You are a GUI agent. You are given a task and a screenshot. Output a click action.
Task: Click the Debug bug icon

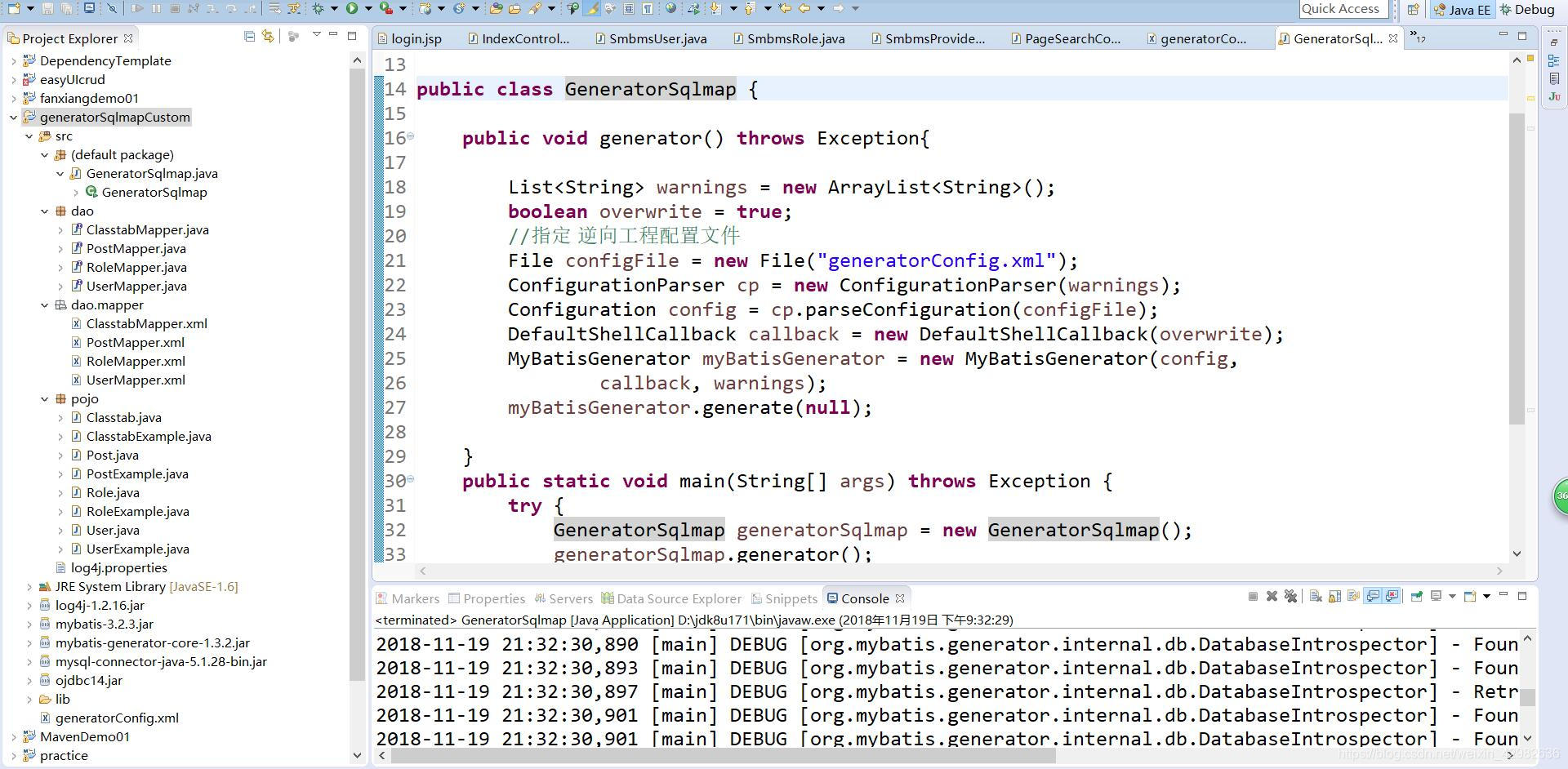pos(318,8)
